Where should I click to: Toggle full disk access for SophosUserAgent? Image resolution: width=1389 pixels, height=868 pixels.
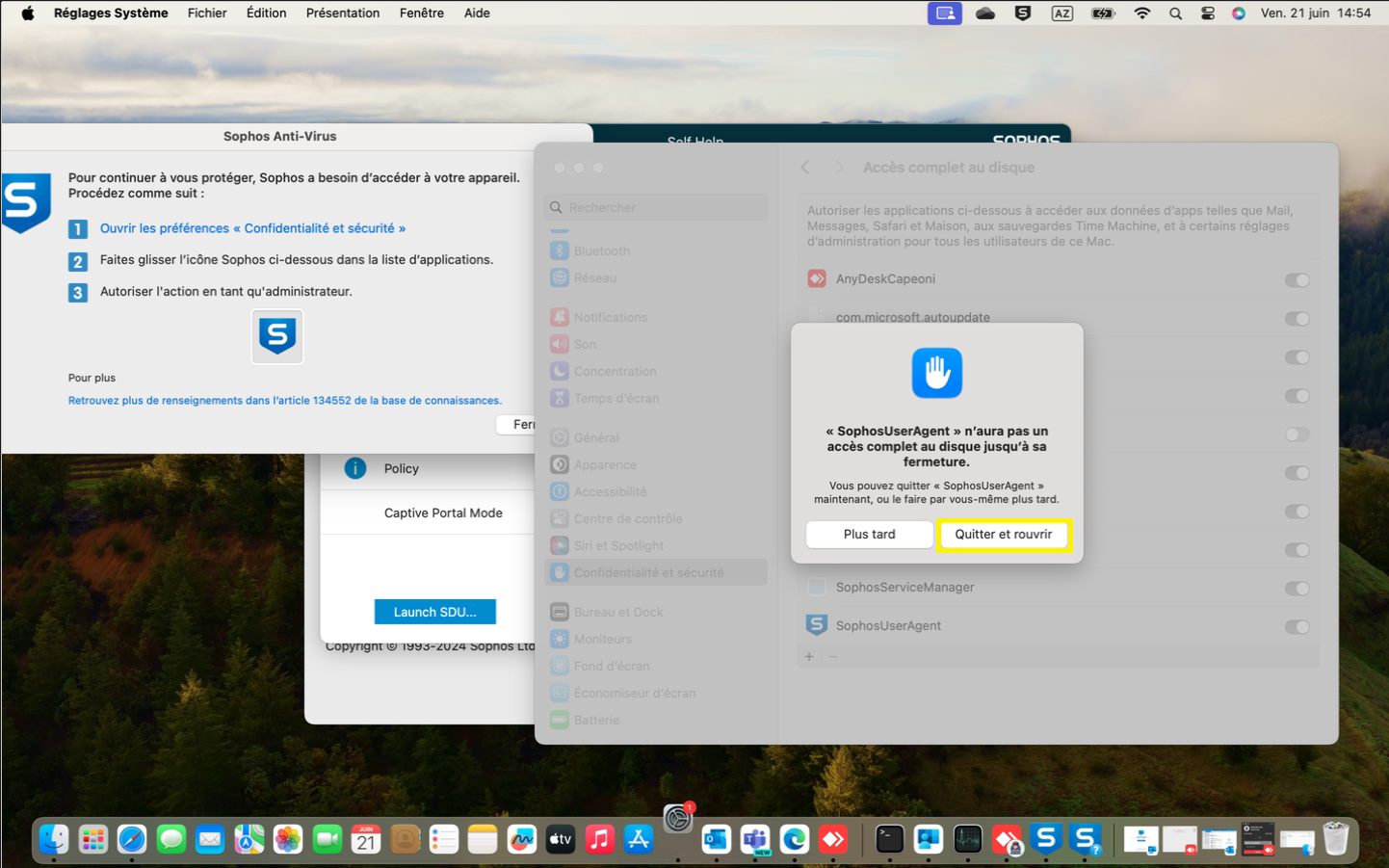coord(1297,627)
